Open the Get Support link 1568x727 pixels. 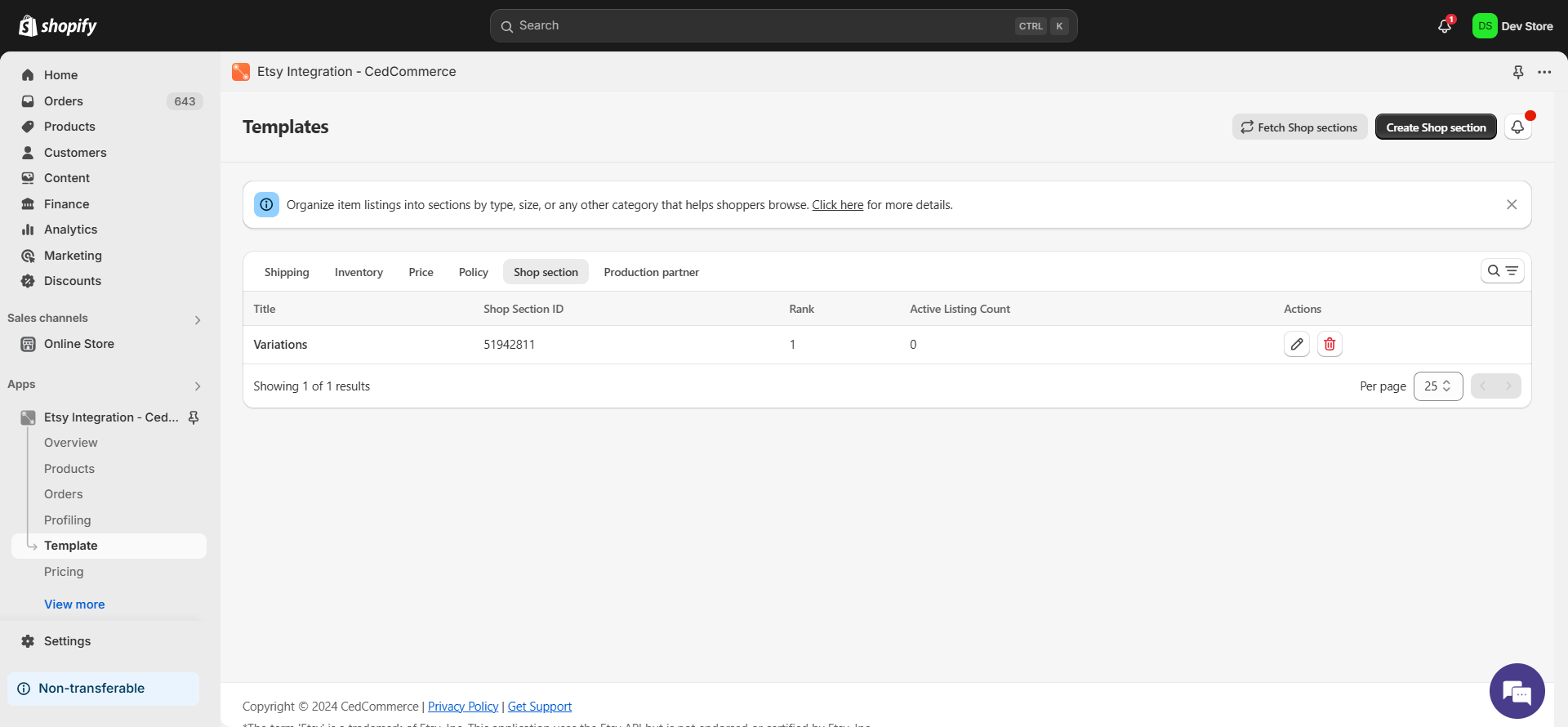540,707
